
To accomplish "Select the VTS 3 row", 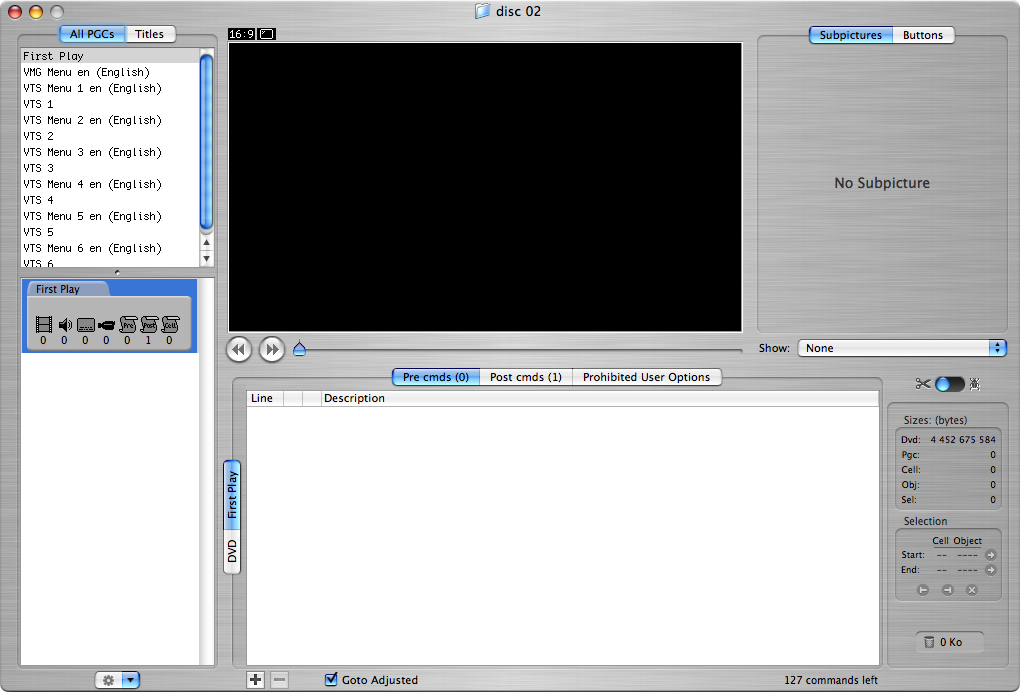I will click(110, 168).
